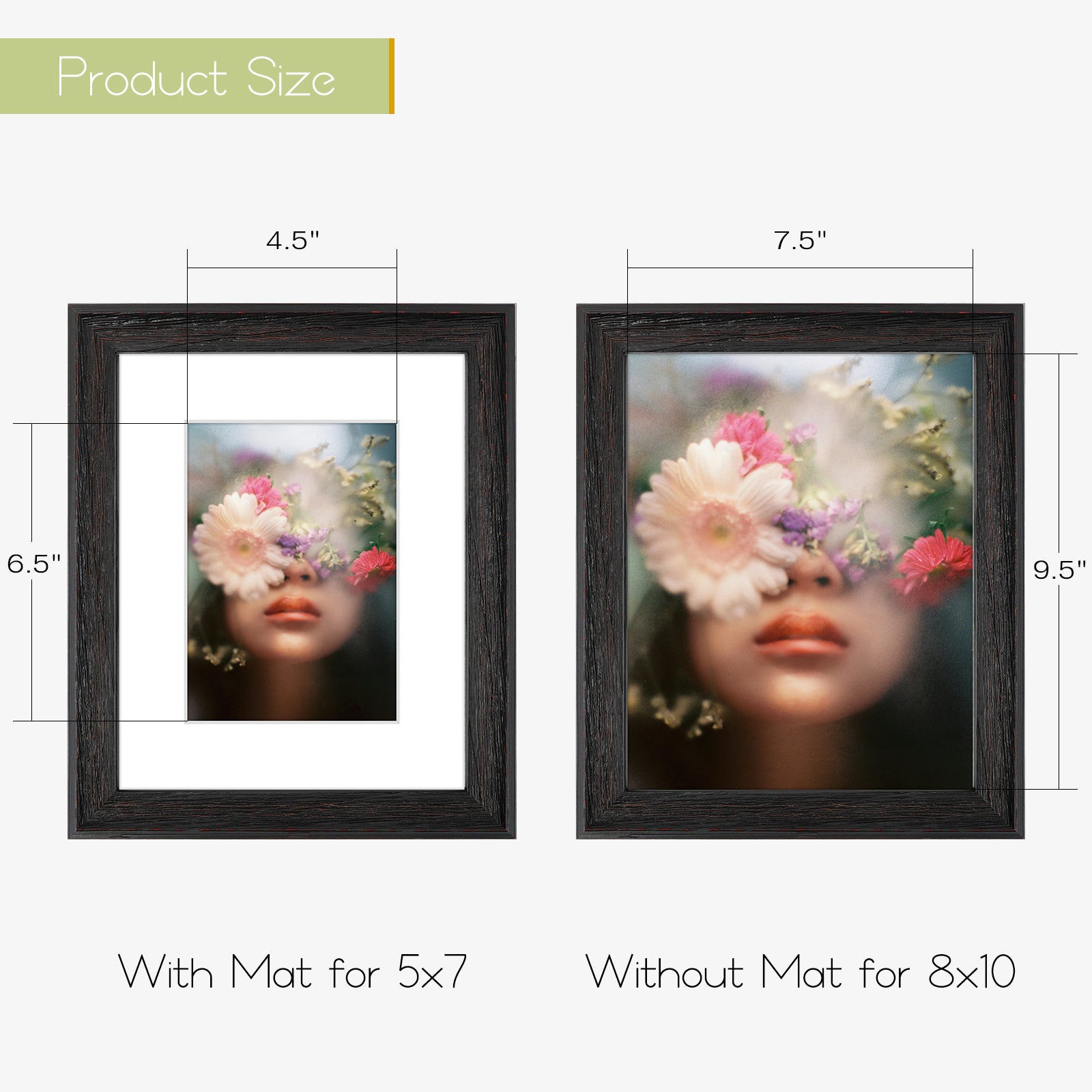Select the With Mat for 5x7 caption

[293, 972]
